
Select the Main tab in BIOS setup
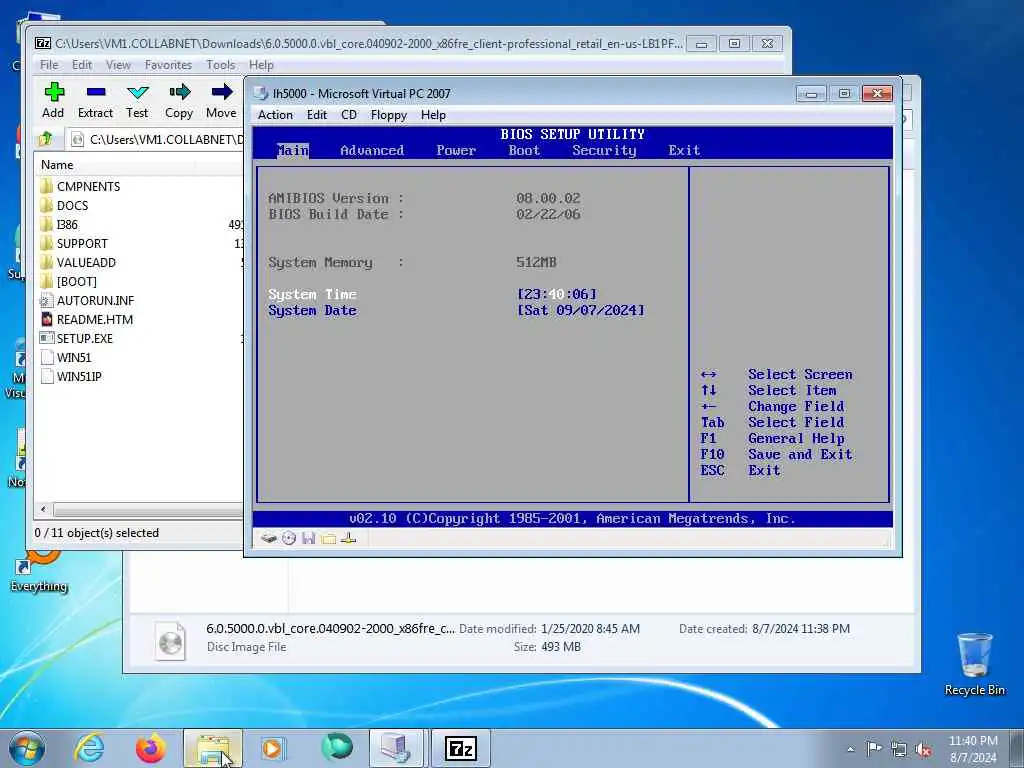(293, 150)
